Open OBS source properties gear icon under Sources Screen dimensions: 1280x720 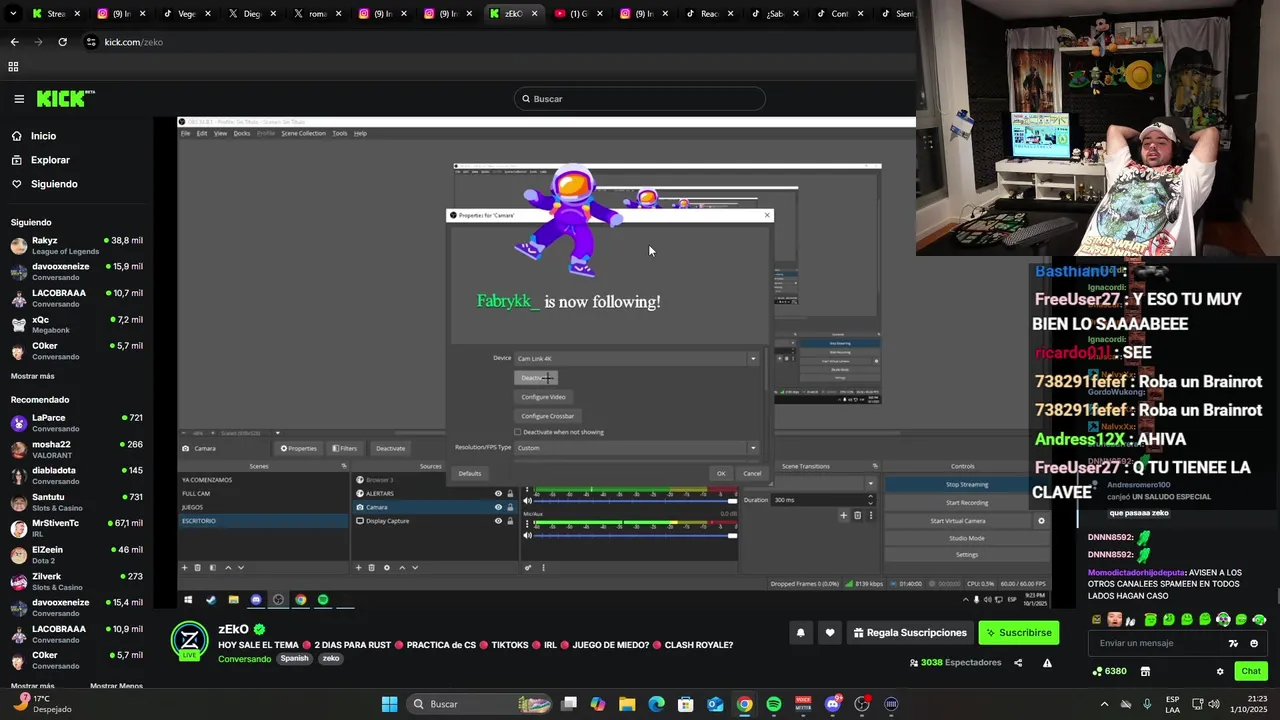tap(387, 568)
